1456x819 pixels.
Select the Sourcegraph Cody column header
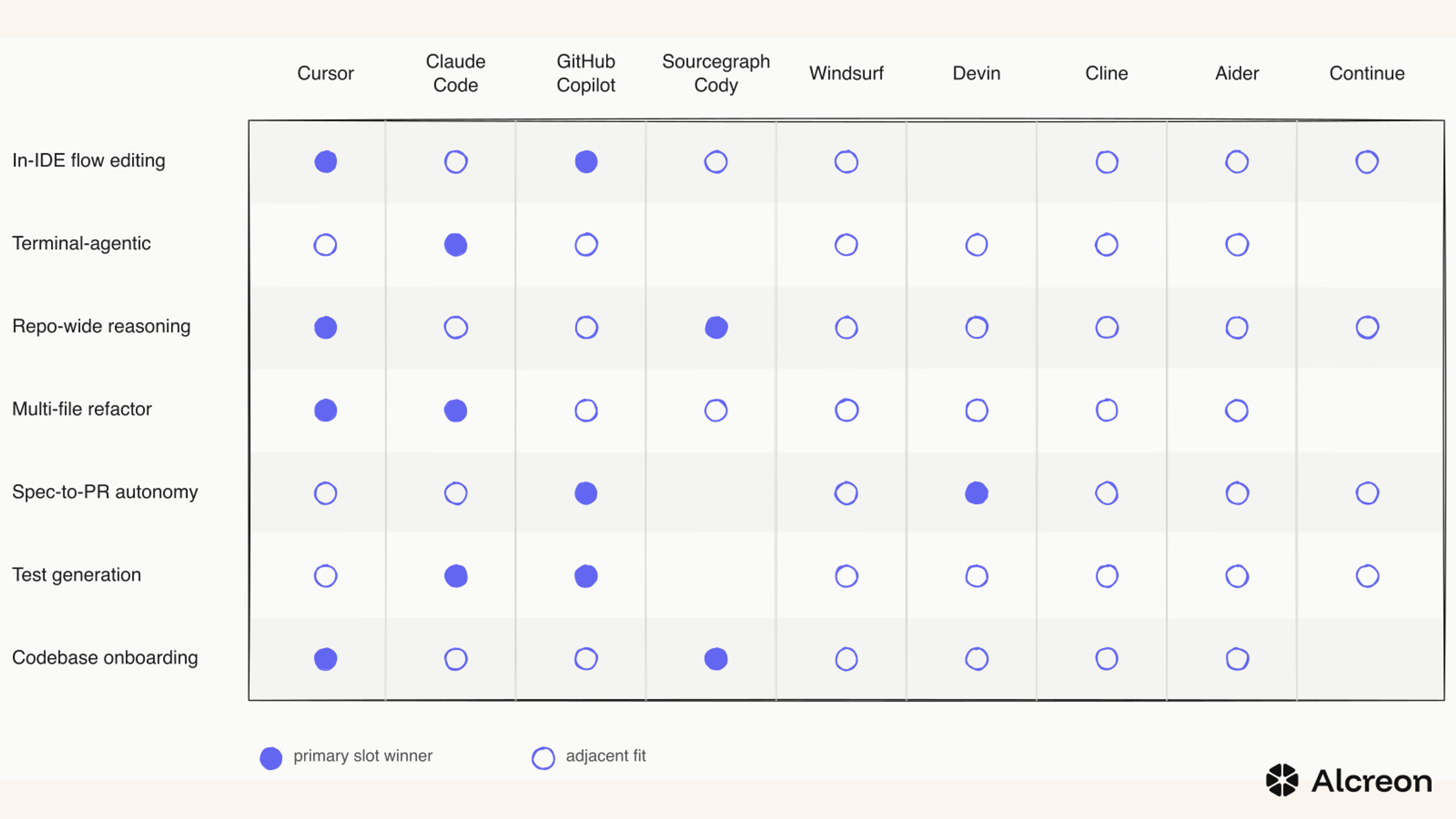pos(716,73)
